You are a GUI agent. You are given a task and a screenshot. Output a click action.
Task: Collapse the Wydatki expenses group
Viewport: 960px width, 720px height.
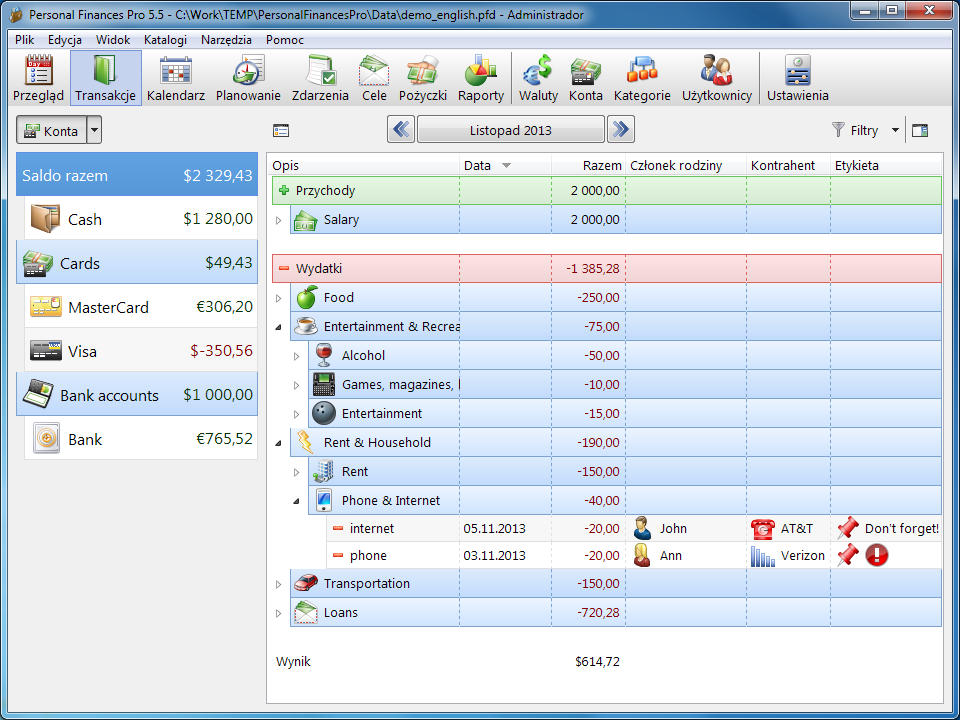[284, 269]
